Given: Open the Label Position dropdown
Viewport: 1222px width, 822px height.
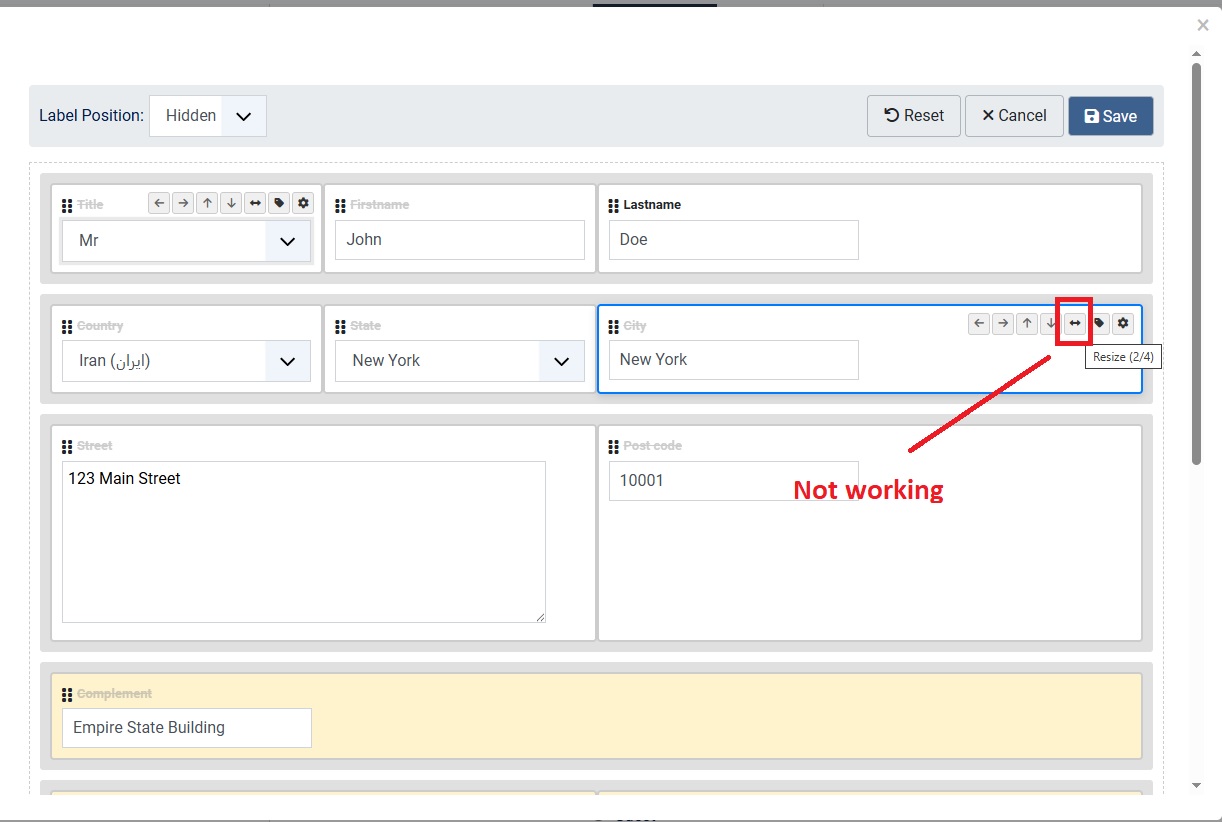Looking at the screenshot, I should pos(208,116).
